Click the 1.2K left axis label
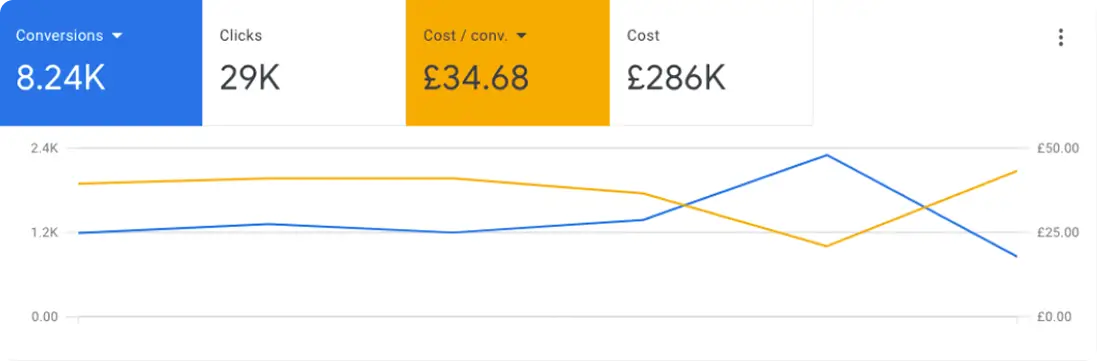Image resolution: width=1097 pixels, height=362 pixels. click(45, 232)
